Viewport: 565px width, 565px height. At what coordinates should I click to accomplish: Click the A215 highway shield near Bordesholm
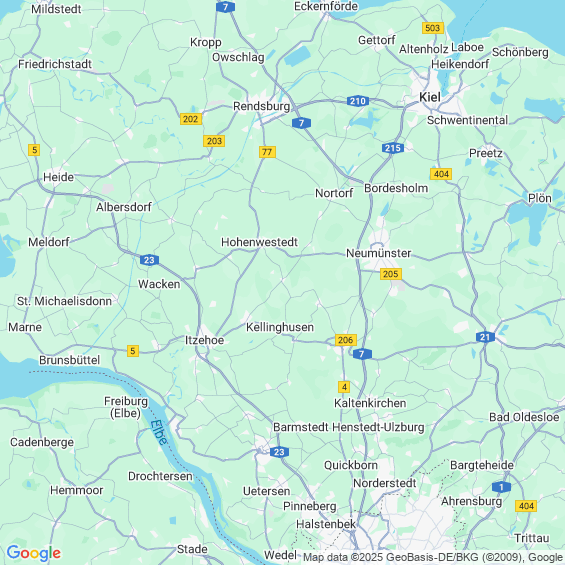pos(393,148)
